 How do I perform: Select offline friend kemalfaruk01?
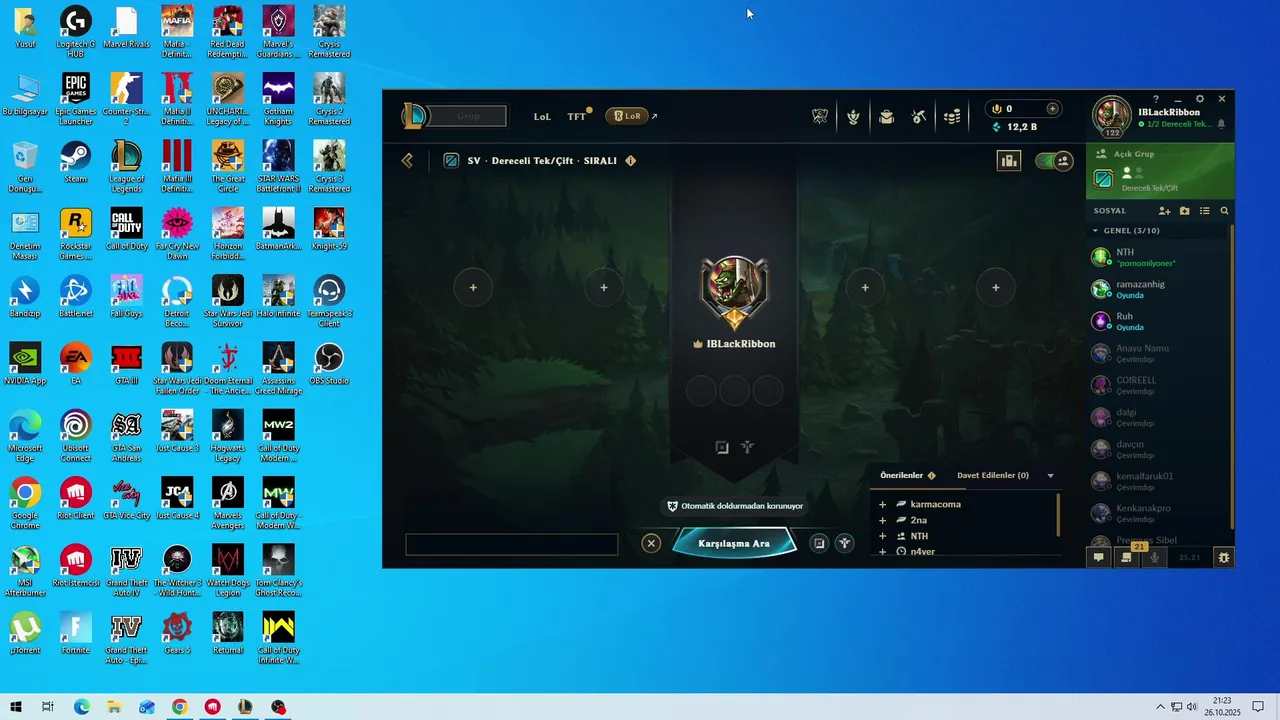point(1160,481)
